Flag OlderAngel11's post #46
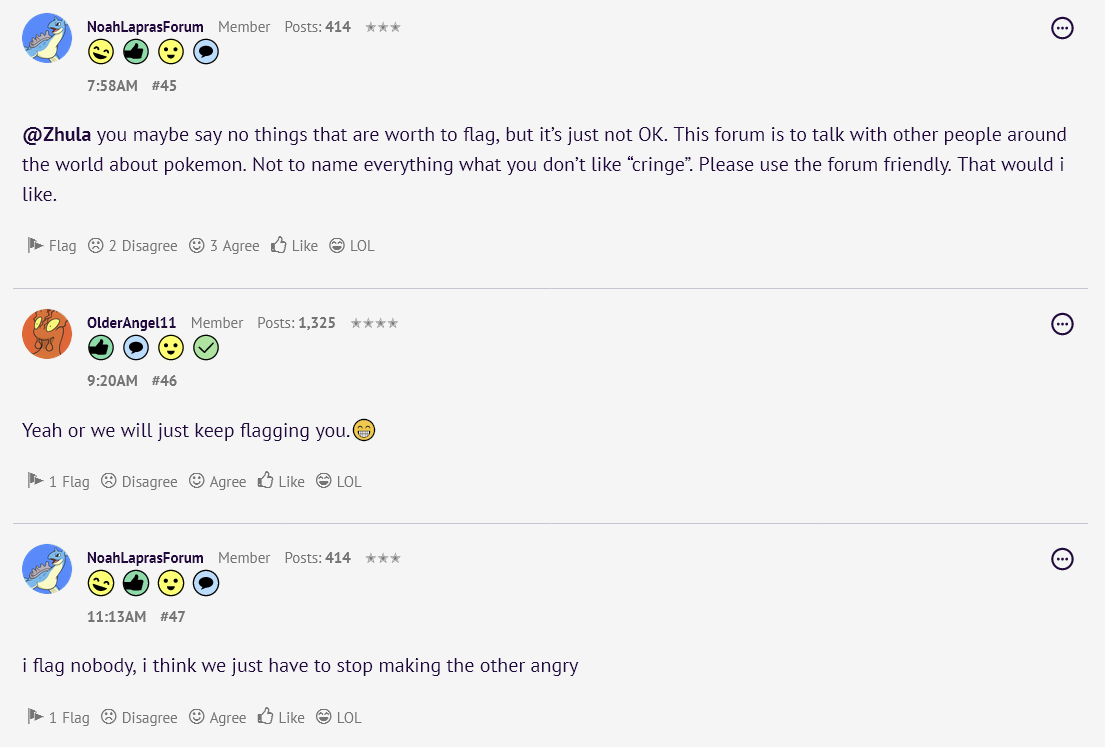 (x=59, y=481)
